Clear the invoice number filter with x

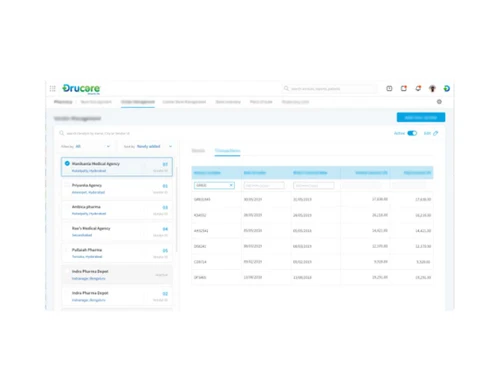[231, 185]
